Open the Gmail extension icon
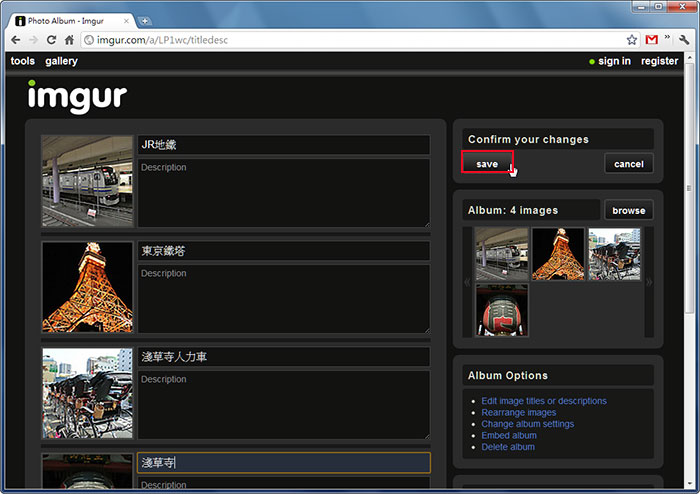Screen dimensions: 700x494 [652, 40]
